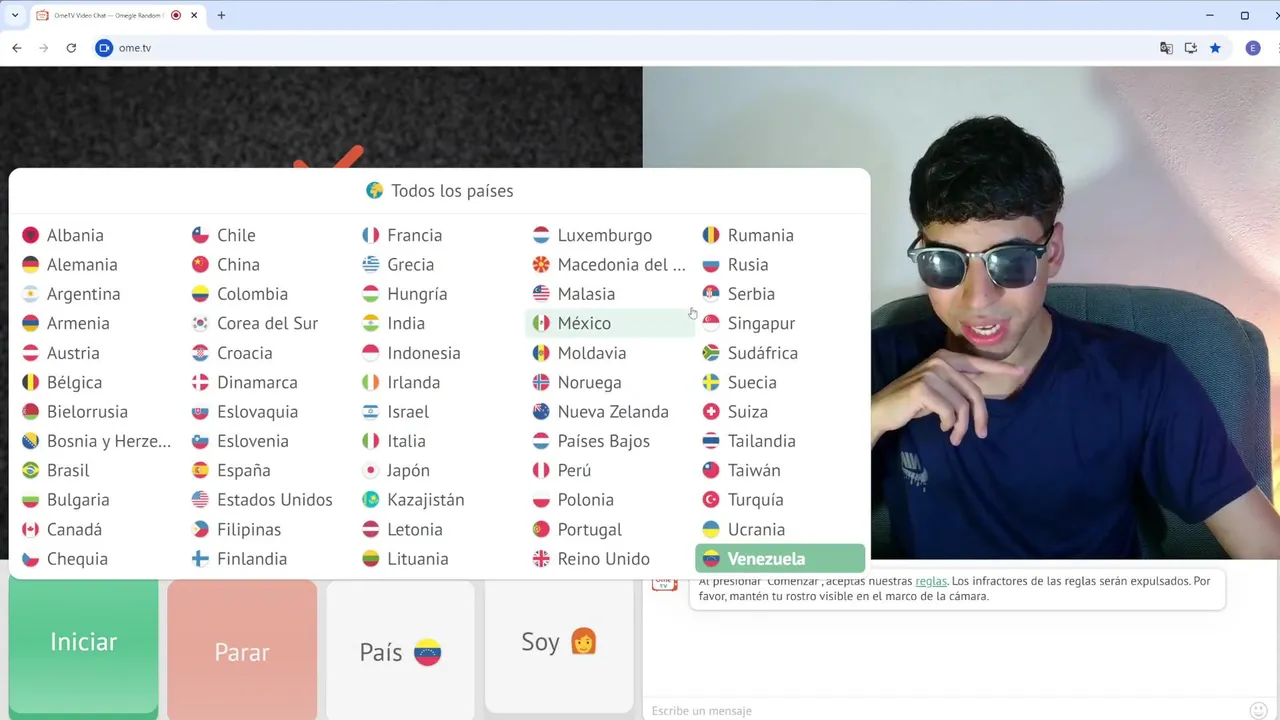1280x720 pixels.
Task: Select Sudáfrica entry
Action: (x=780, y=353)
